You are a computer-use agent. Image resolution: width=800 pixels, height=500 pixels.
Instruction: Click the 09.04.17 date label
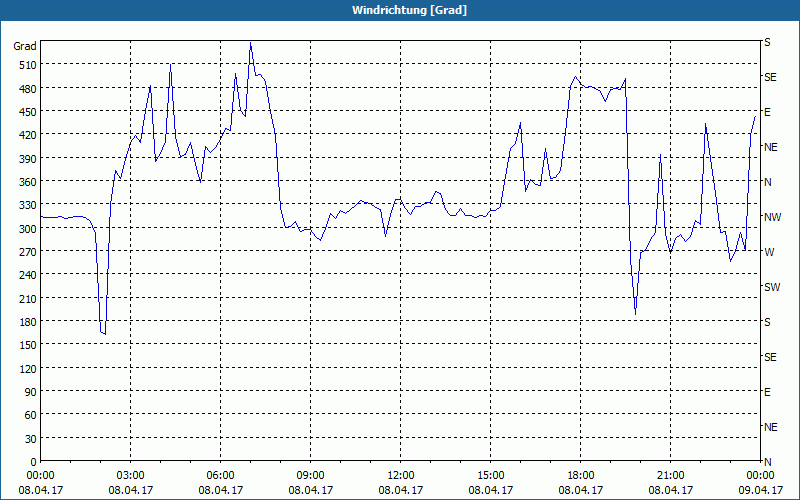[760, 490]
